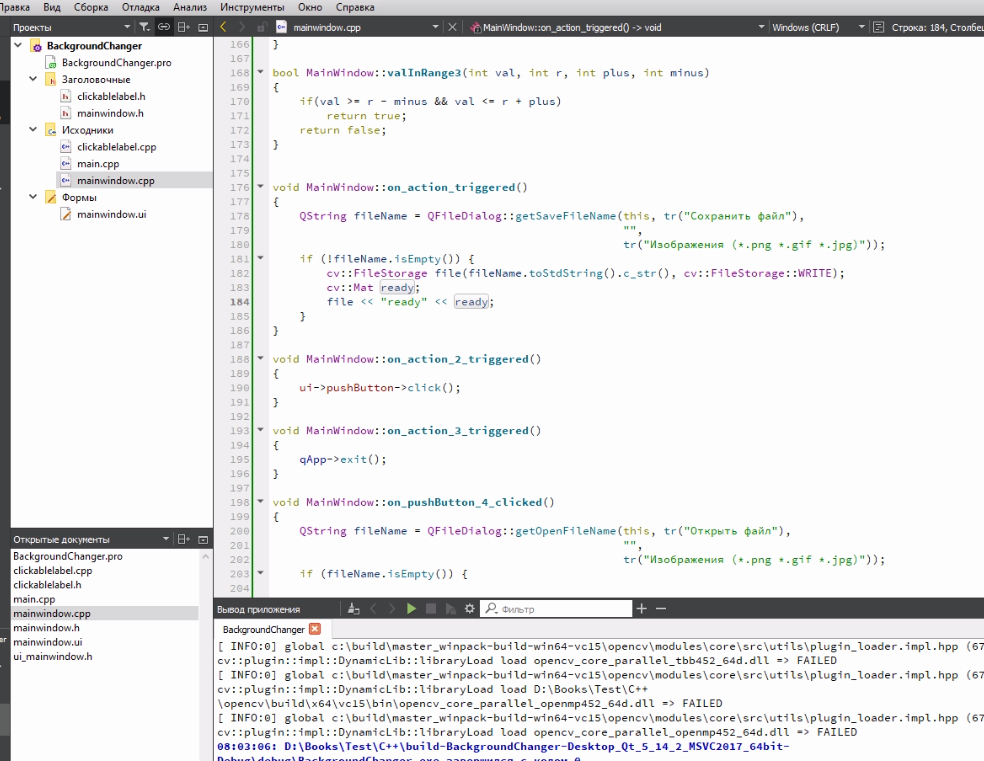Open mainwindow.ui in Open Documents list
The image size is (984, 761).
tap(48, 642)
